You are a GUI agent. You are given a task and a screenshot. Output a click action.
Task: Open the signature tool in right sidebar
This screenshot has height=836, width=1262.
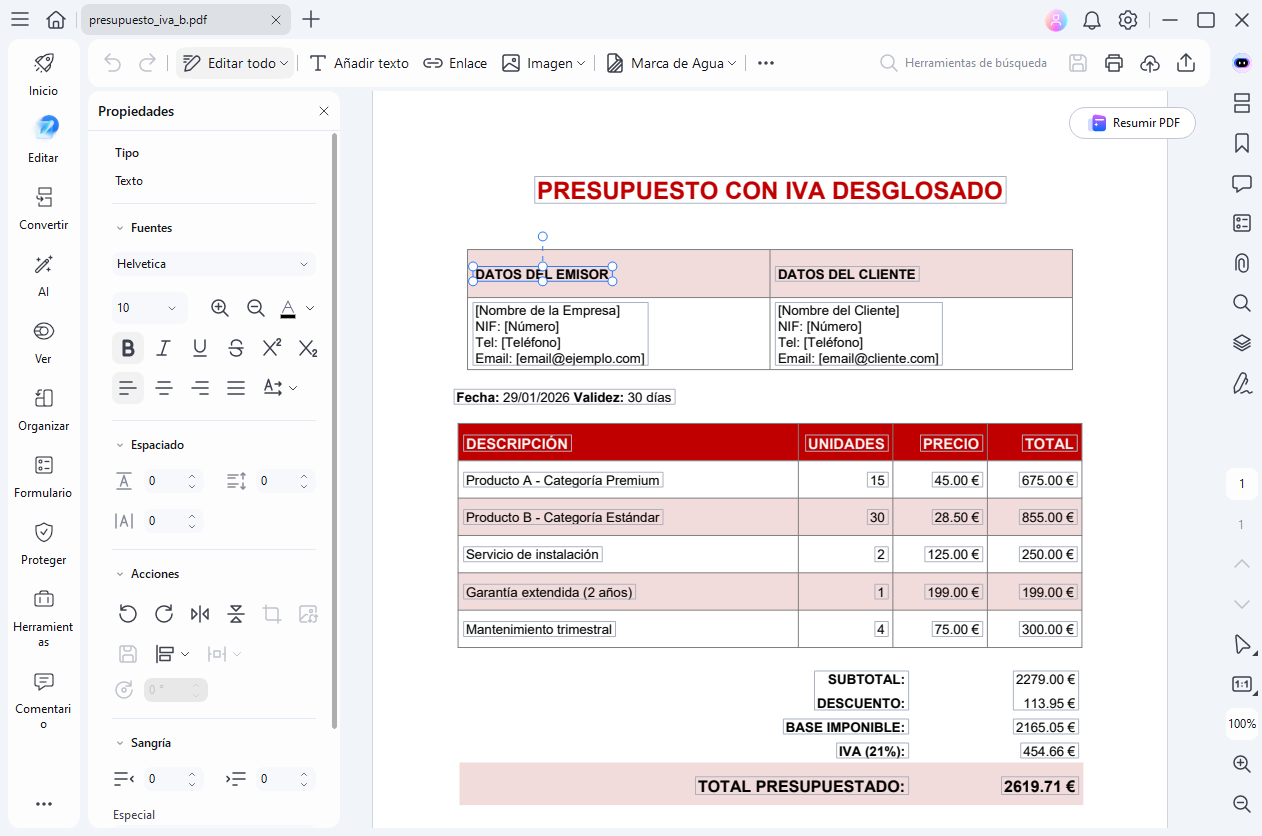coord(1241,383)
